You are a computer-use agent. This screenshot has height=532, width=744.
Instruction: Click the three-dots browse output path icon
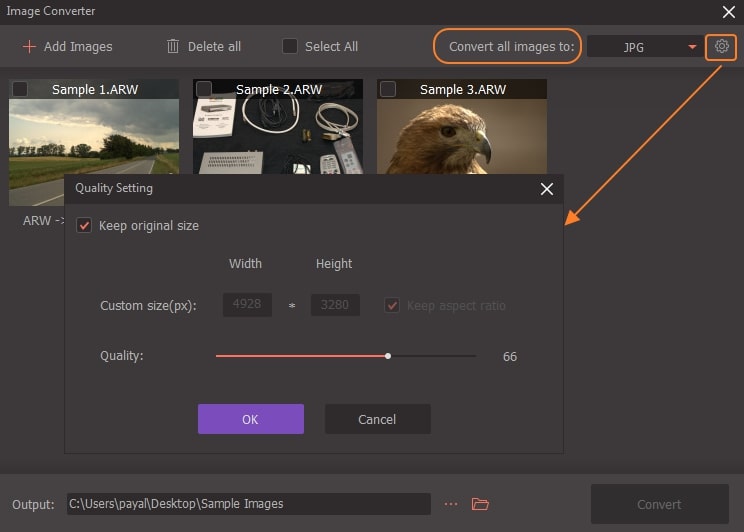(x=450, y=504)
